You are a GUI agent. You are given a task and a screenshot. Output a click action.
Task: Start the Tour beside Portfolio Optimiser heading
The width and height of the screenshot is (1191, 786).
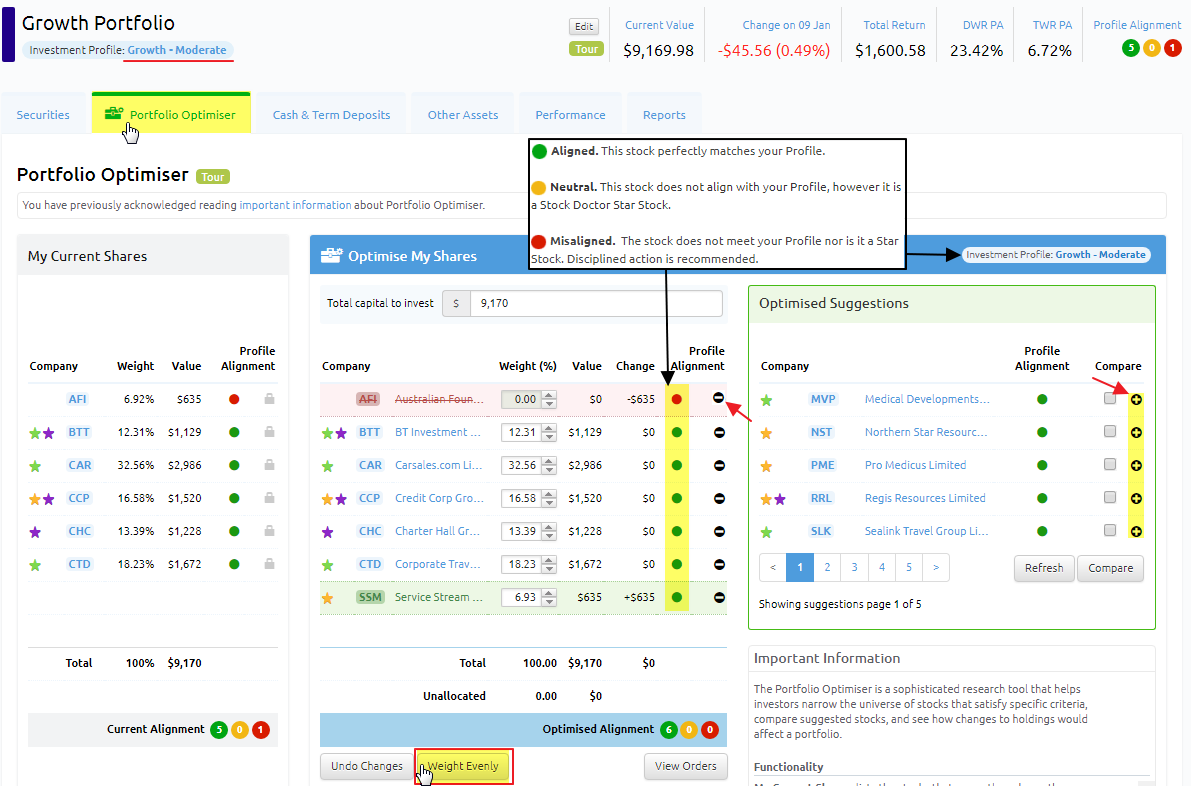(x=213, y=177)
